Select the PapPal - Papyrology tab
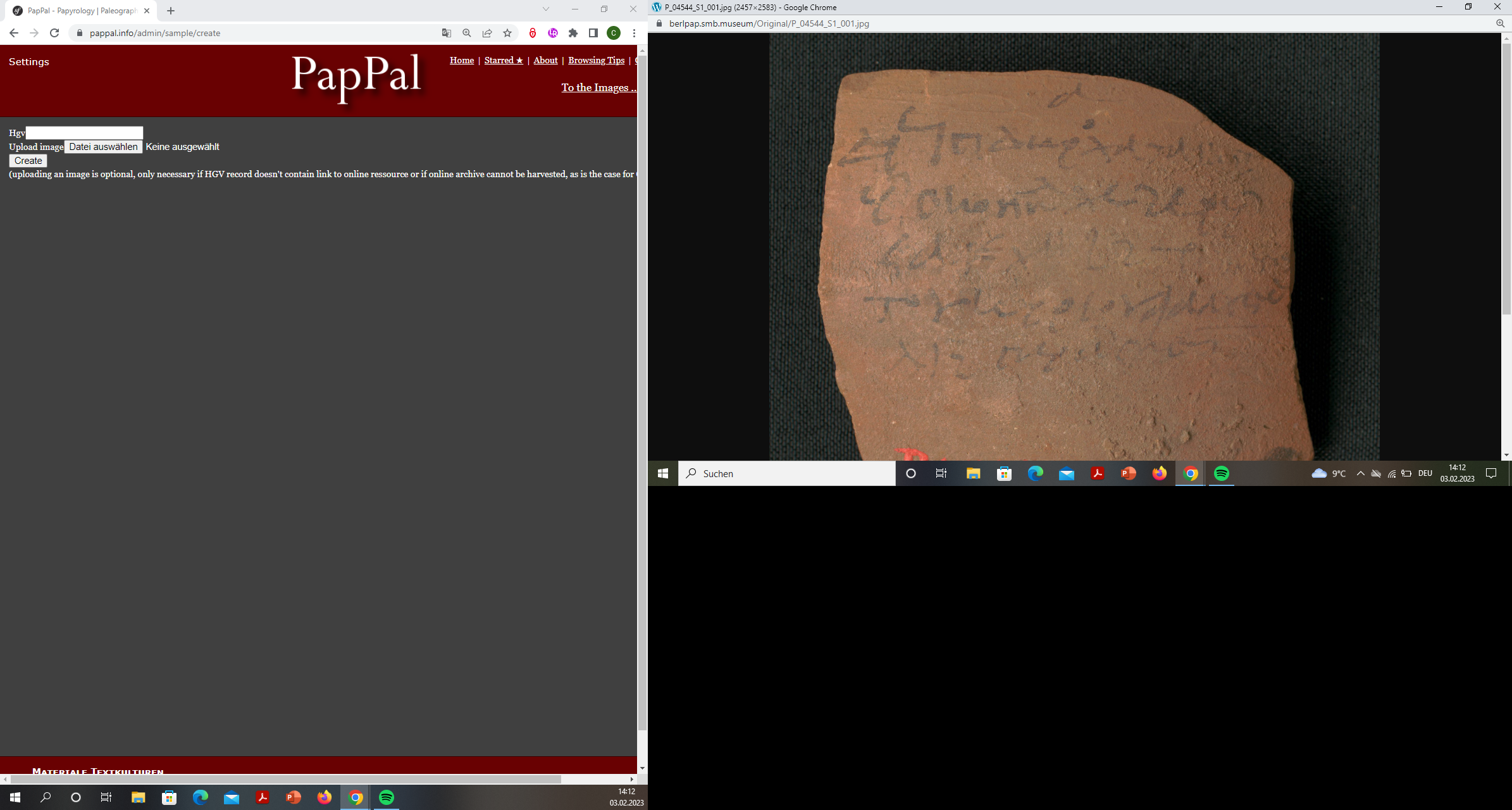This screenshot has height=810, width=1512. (x=82, y=11)
